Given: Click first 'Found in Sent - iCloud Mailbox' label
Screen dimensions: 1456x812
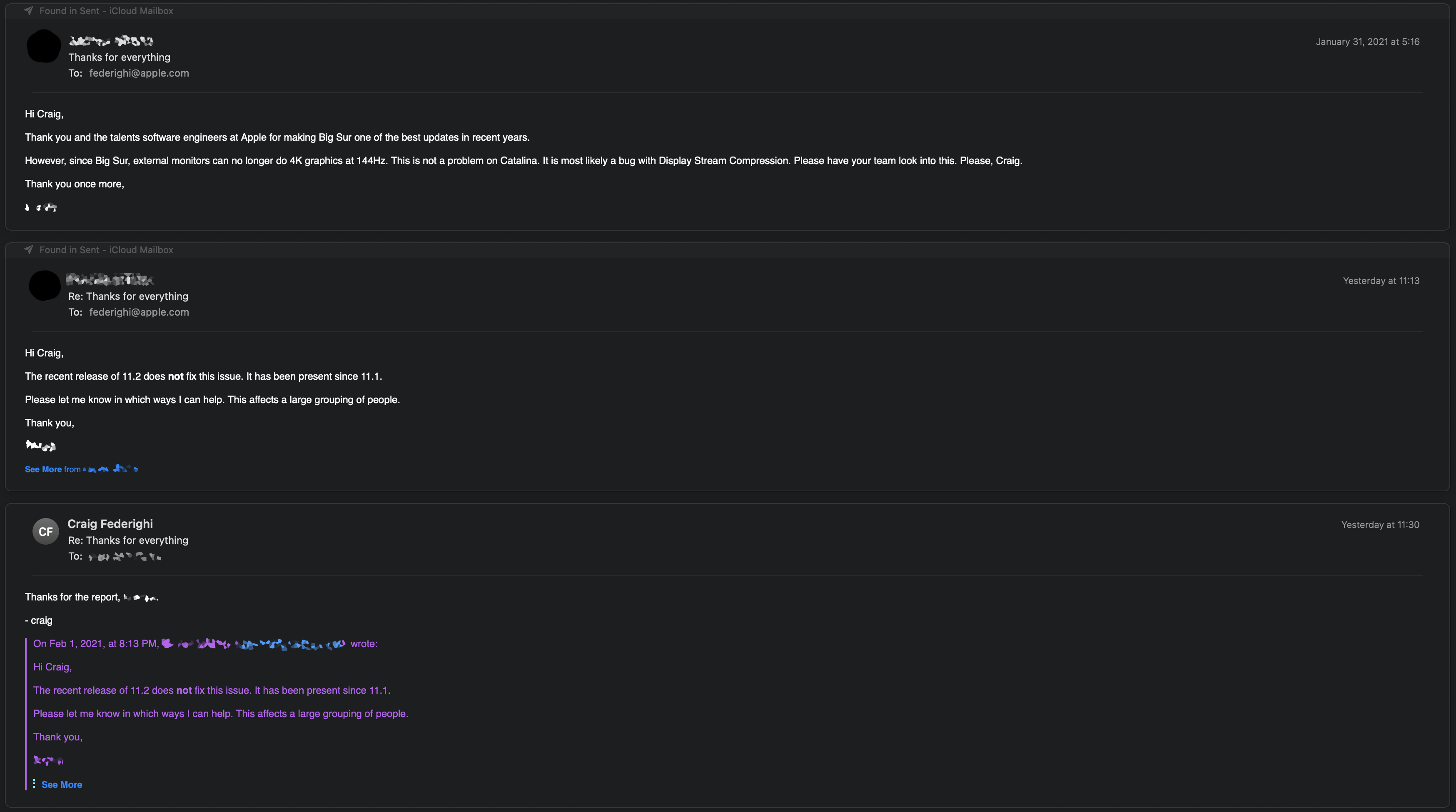Looking at the screenshot, I should (x=106, y=11).
